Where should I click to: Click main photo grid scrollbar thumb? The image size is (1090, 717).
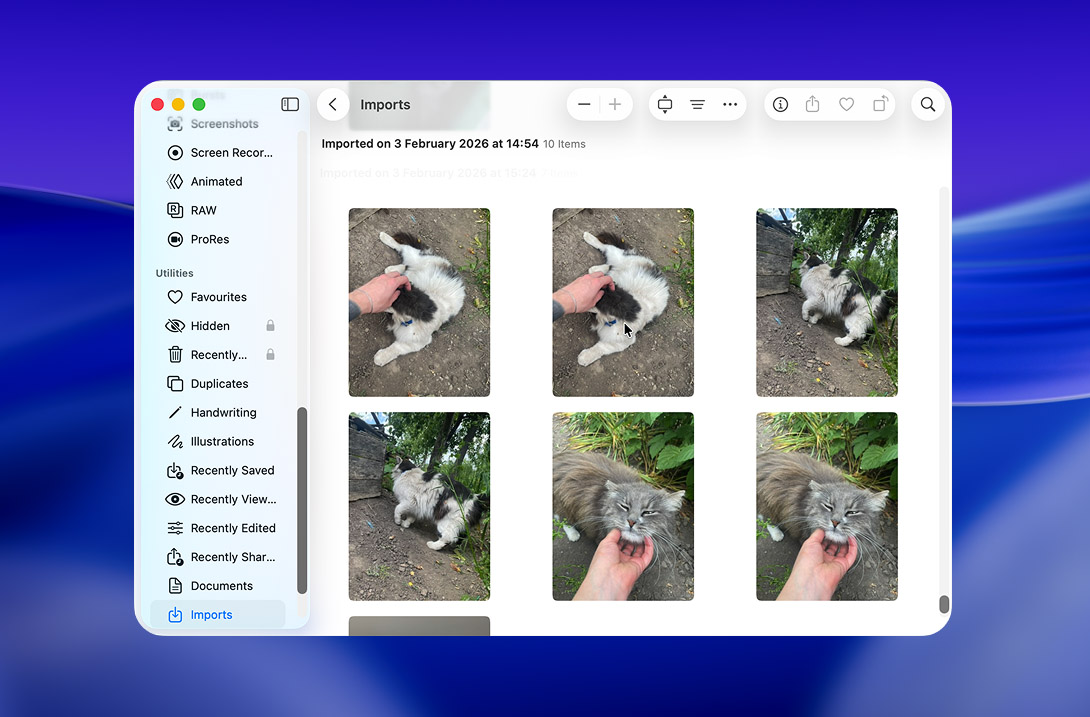pos(944,604)
